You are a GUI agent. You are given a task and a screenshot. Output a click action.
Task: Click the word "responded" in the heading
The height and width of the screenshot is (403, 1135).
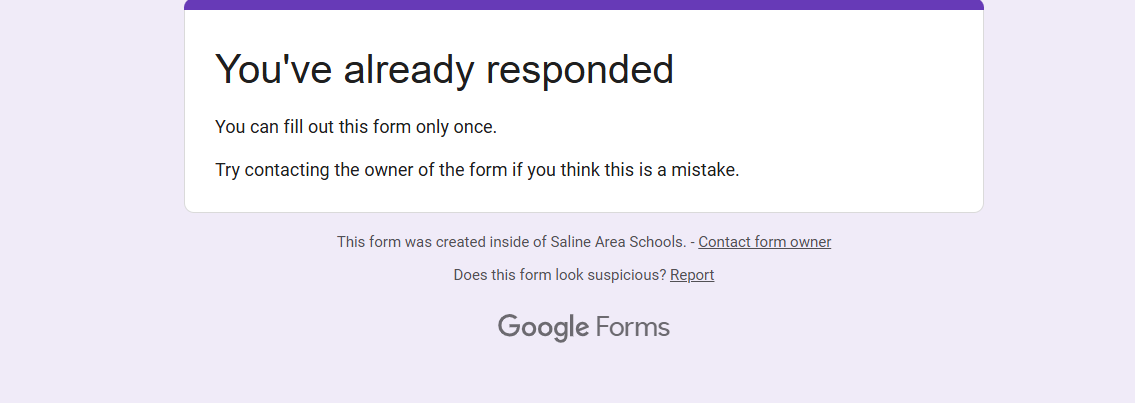tap(580, 69)
